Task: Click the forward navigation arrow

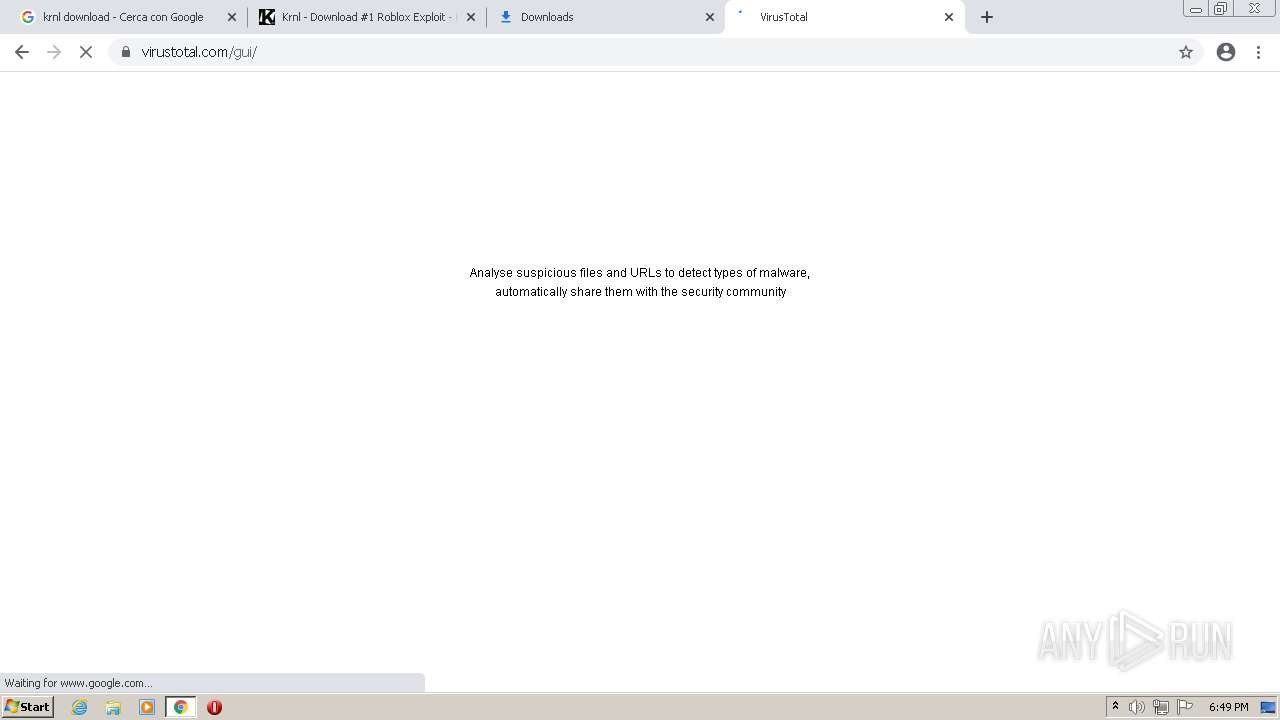Action: 54,52
